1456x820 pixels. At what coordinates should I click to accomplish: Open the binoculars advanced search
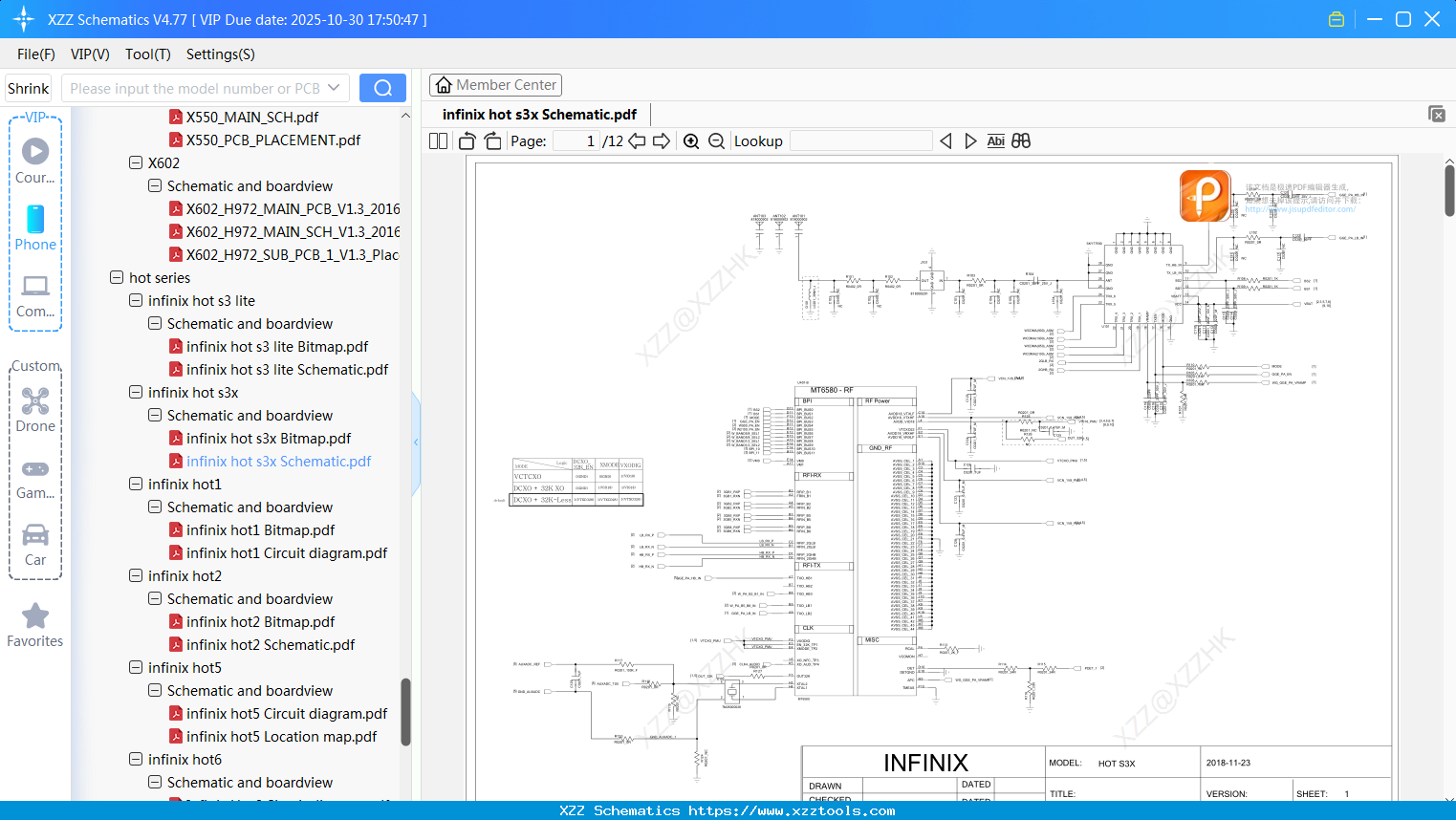click(1020, 140)
